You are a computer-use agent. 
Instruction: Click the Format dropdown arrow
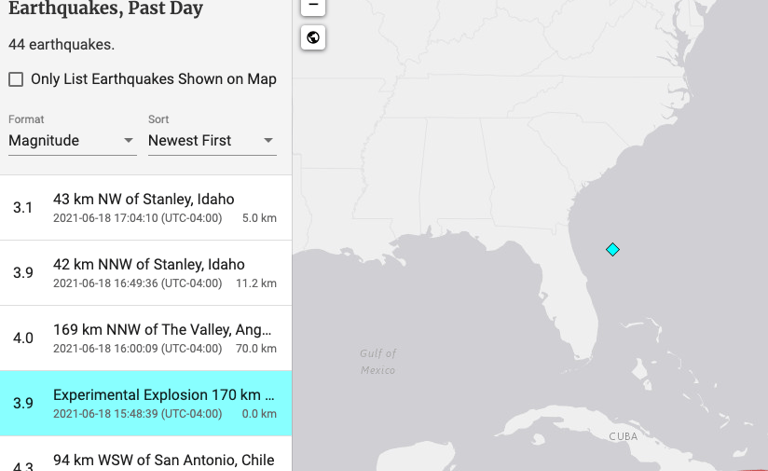click(x=128, y=141)
